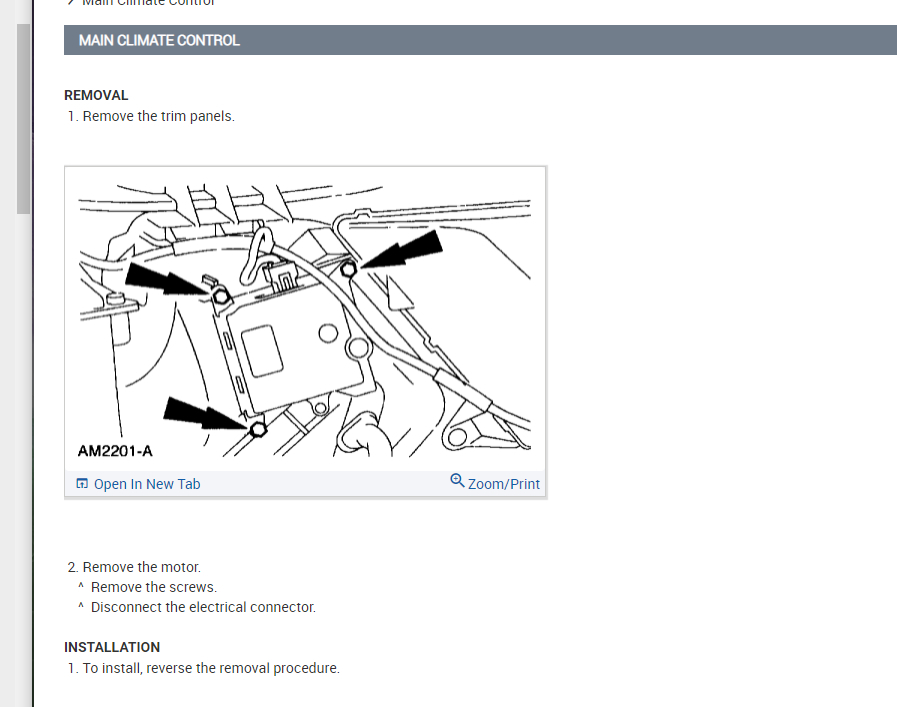Click the INSTALLATION heading
This screenshot has width=897, height=707.
point(112,647)
